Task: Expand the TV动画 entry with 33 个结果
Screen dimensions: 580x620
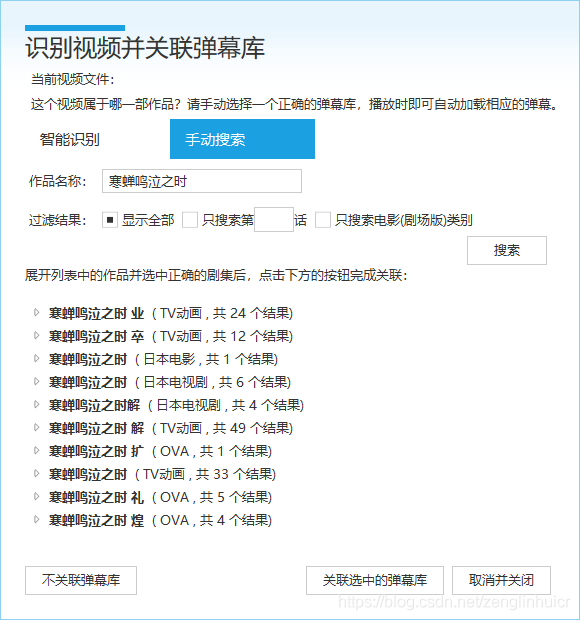Action: click(36, 473)
